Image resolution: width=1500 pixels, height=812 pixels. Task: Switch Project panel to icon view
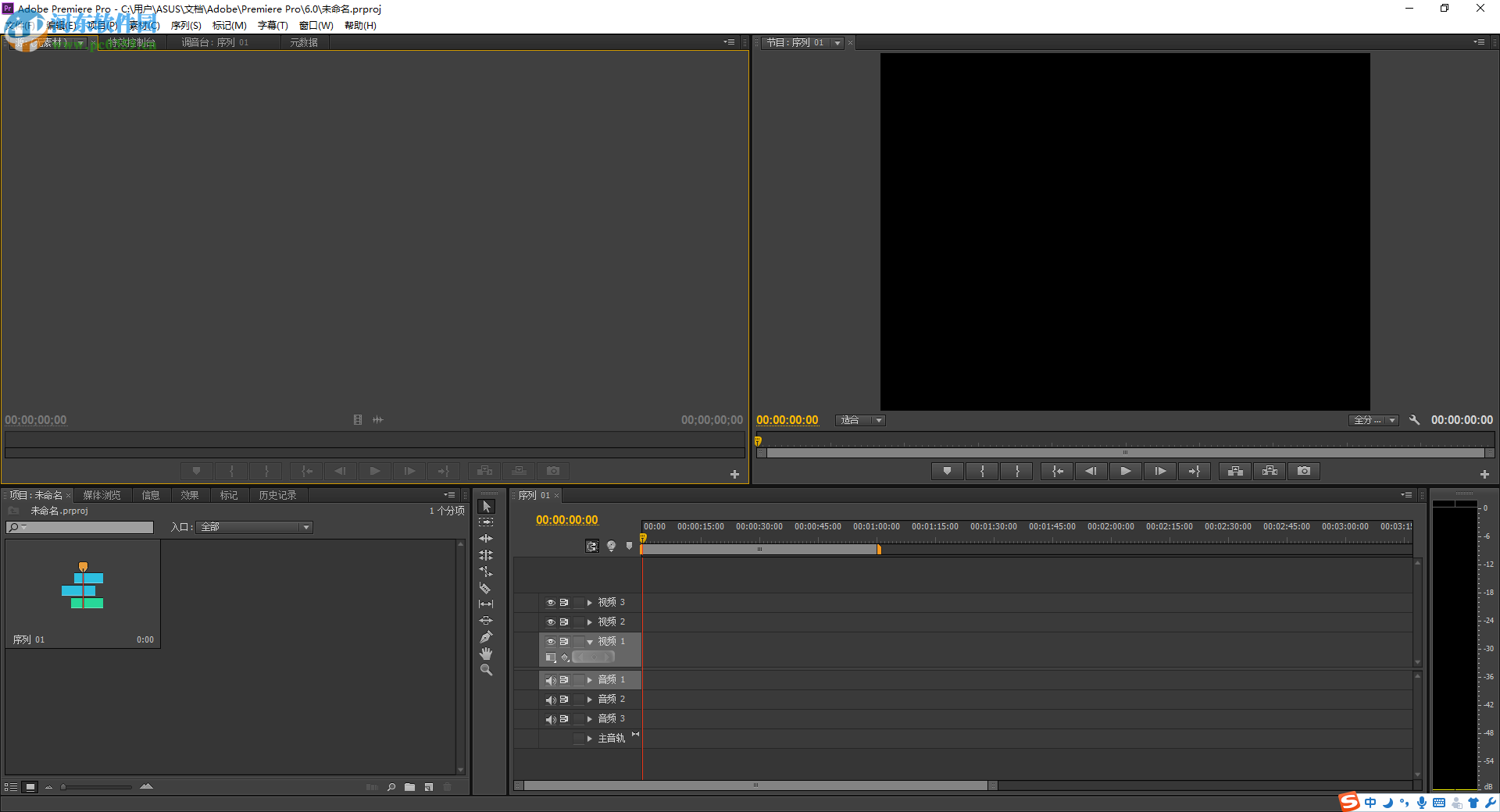coord(30,787)
